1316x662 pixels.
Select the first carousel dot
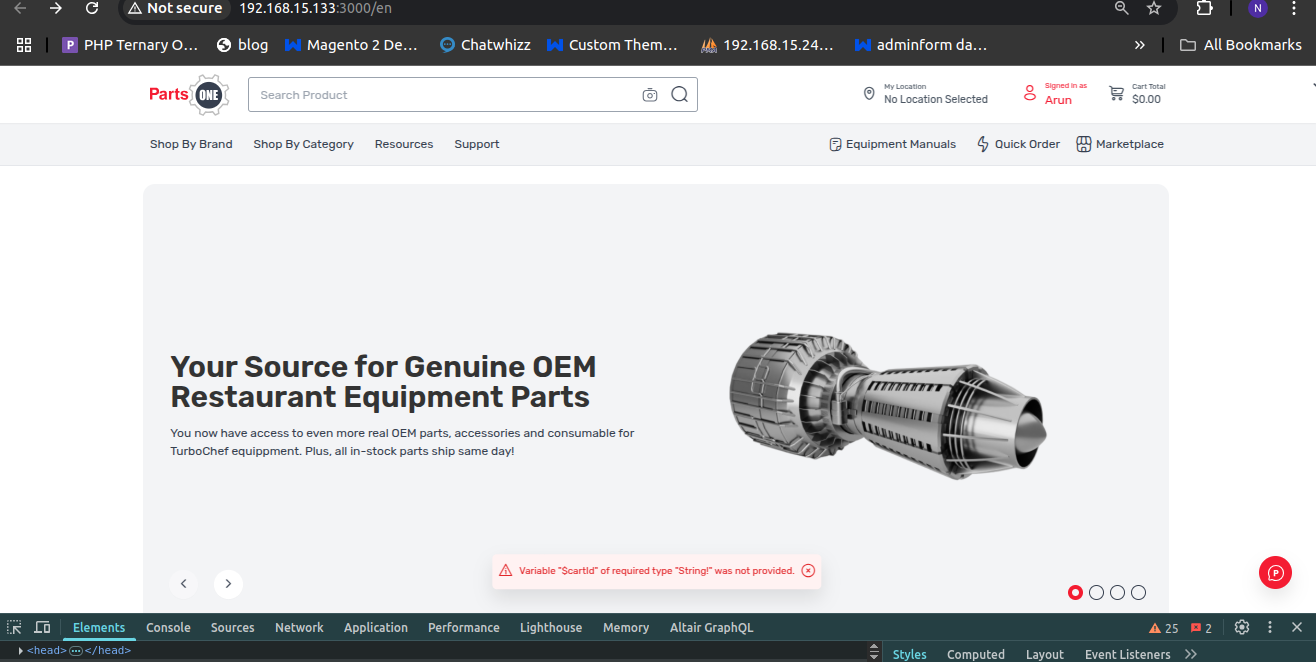pos(1075,592)
